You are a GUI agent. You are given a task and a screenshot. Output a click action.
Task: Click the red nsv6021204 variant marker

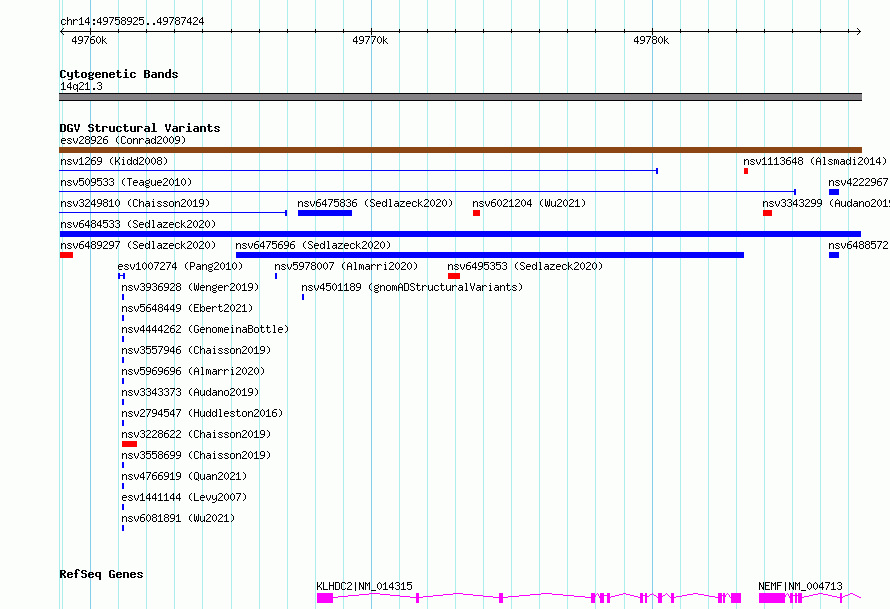(476, 213)
